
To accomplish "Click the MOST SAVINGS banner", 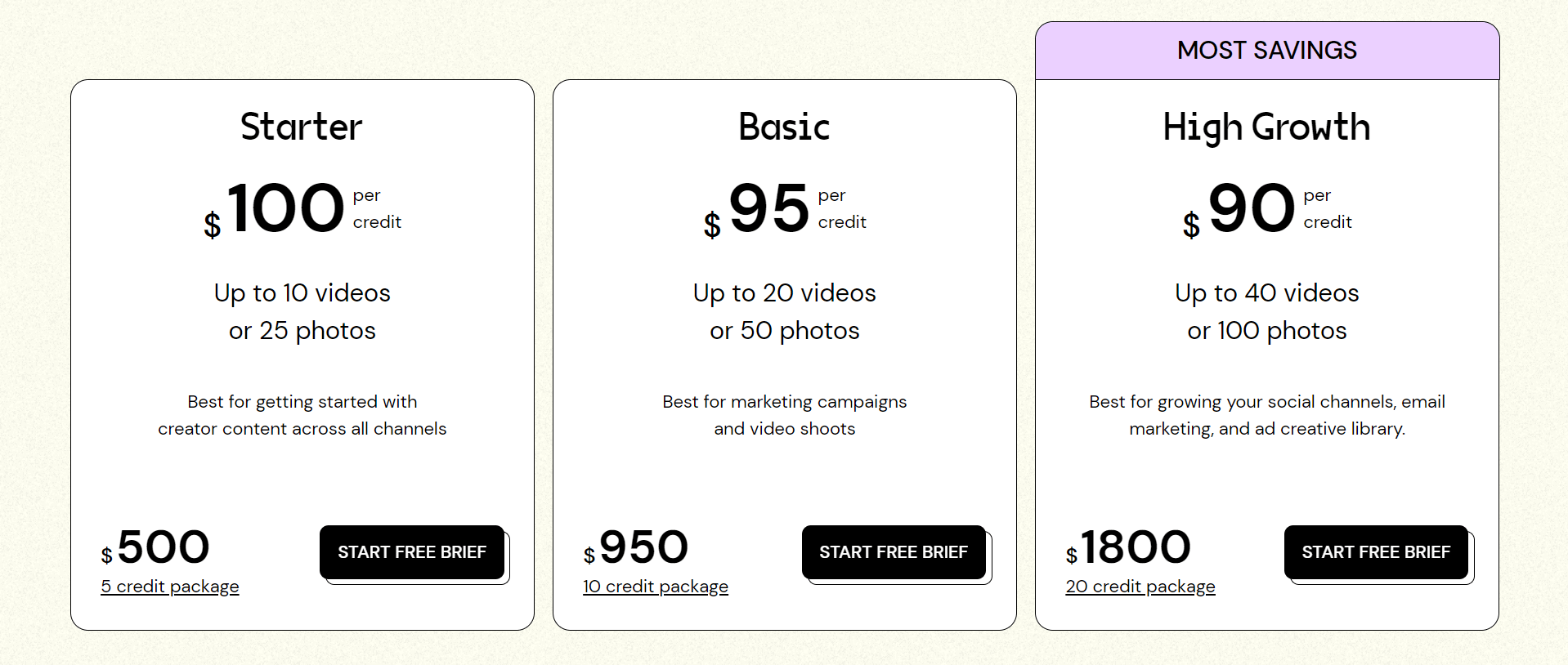I will click(1267, 51).
